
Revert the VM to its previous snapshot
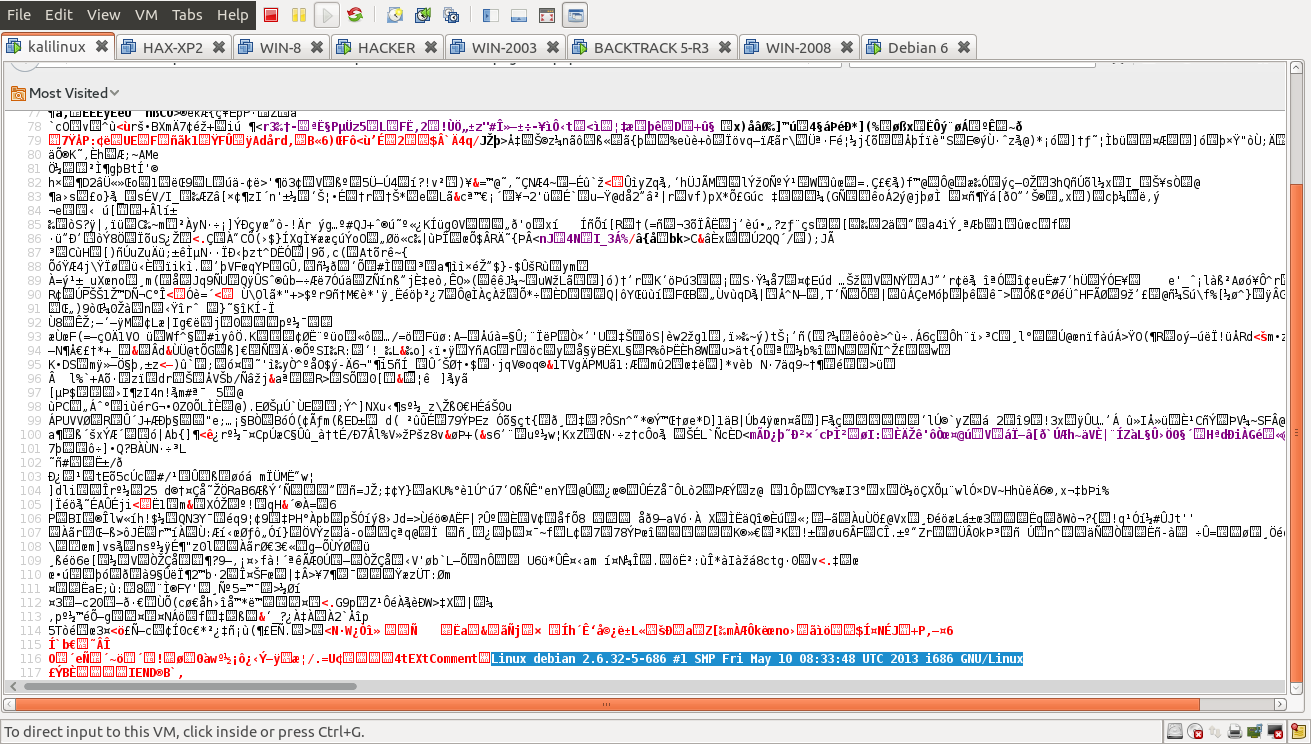click(423, 15)
